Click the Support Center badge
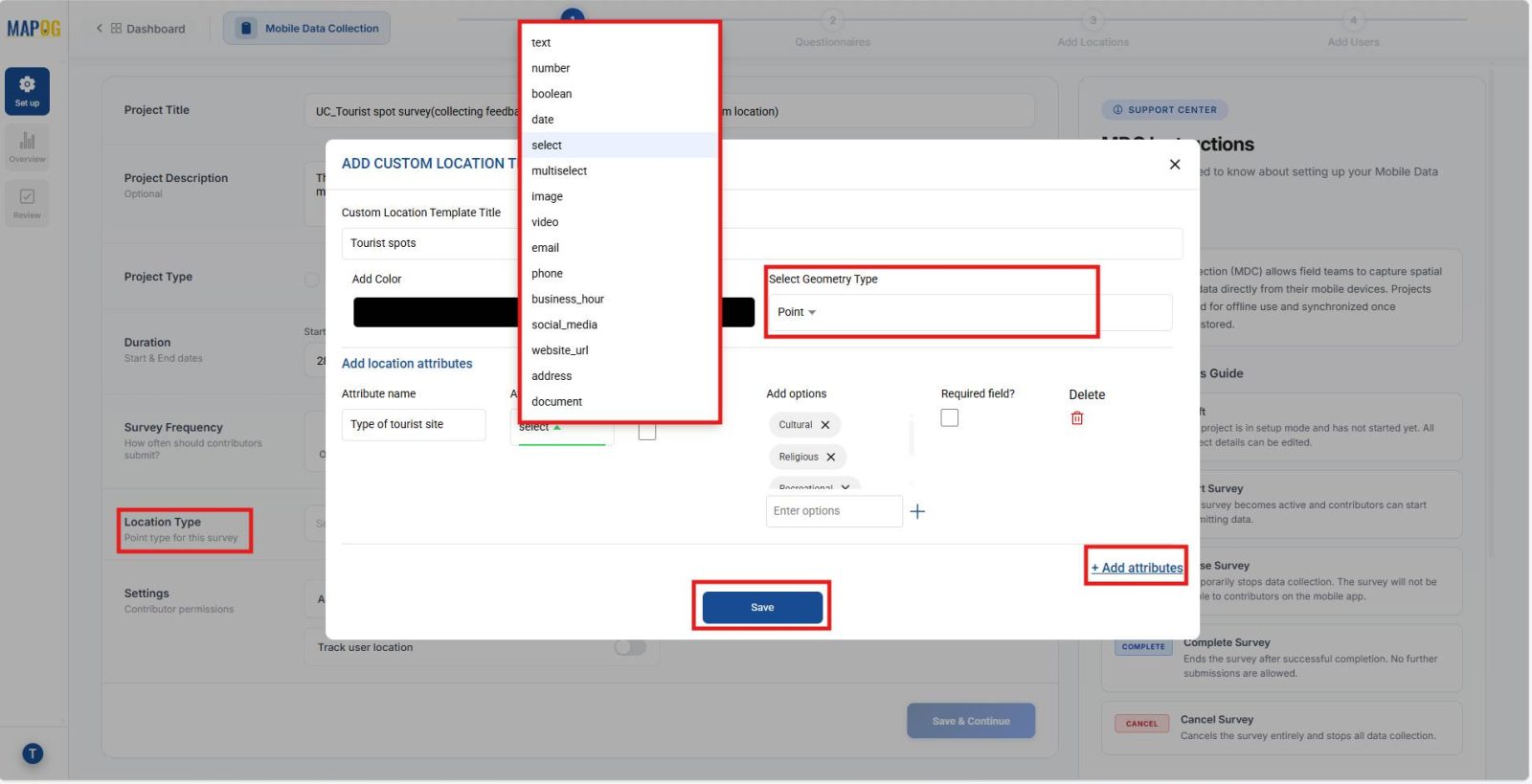Screen dimensions: 1532x784 (x=1164, y=110)
